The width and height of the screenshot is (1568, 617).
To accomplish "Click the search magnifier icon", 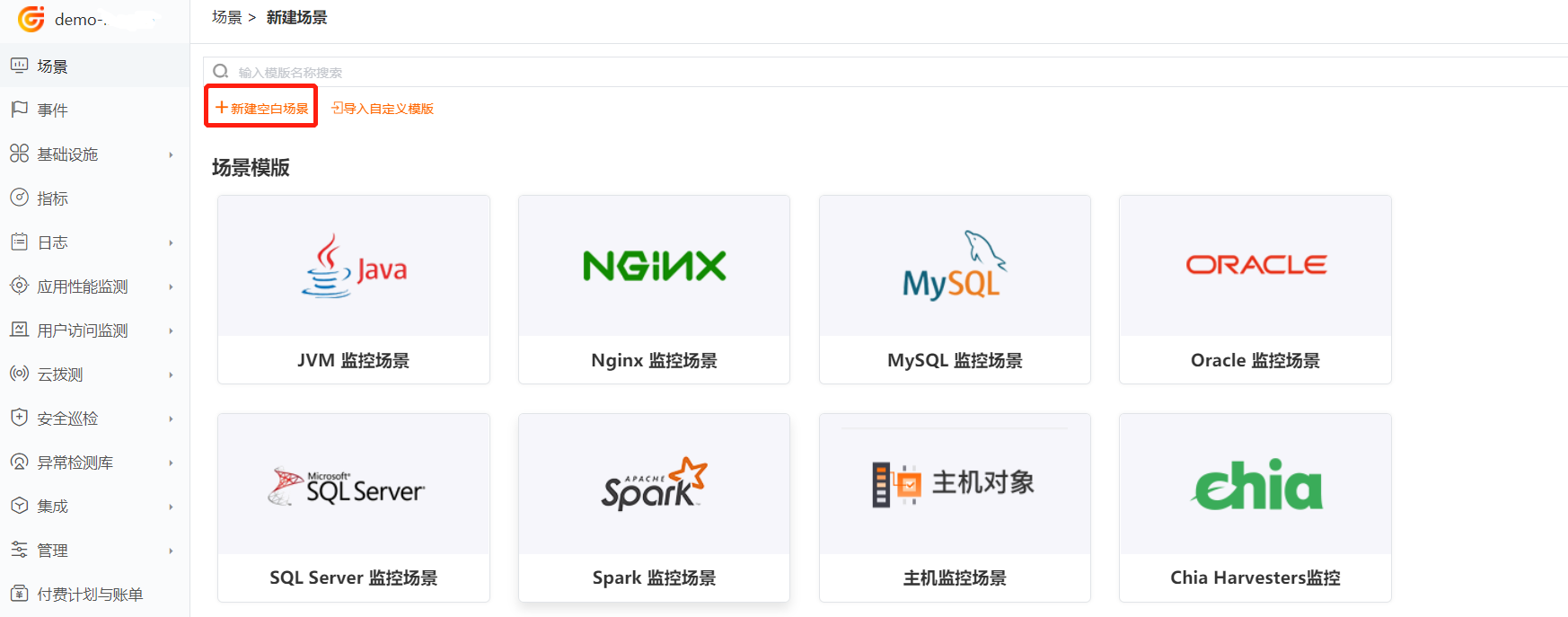I will (221, 71).
